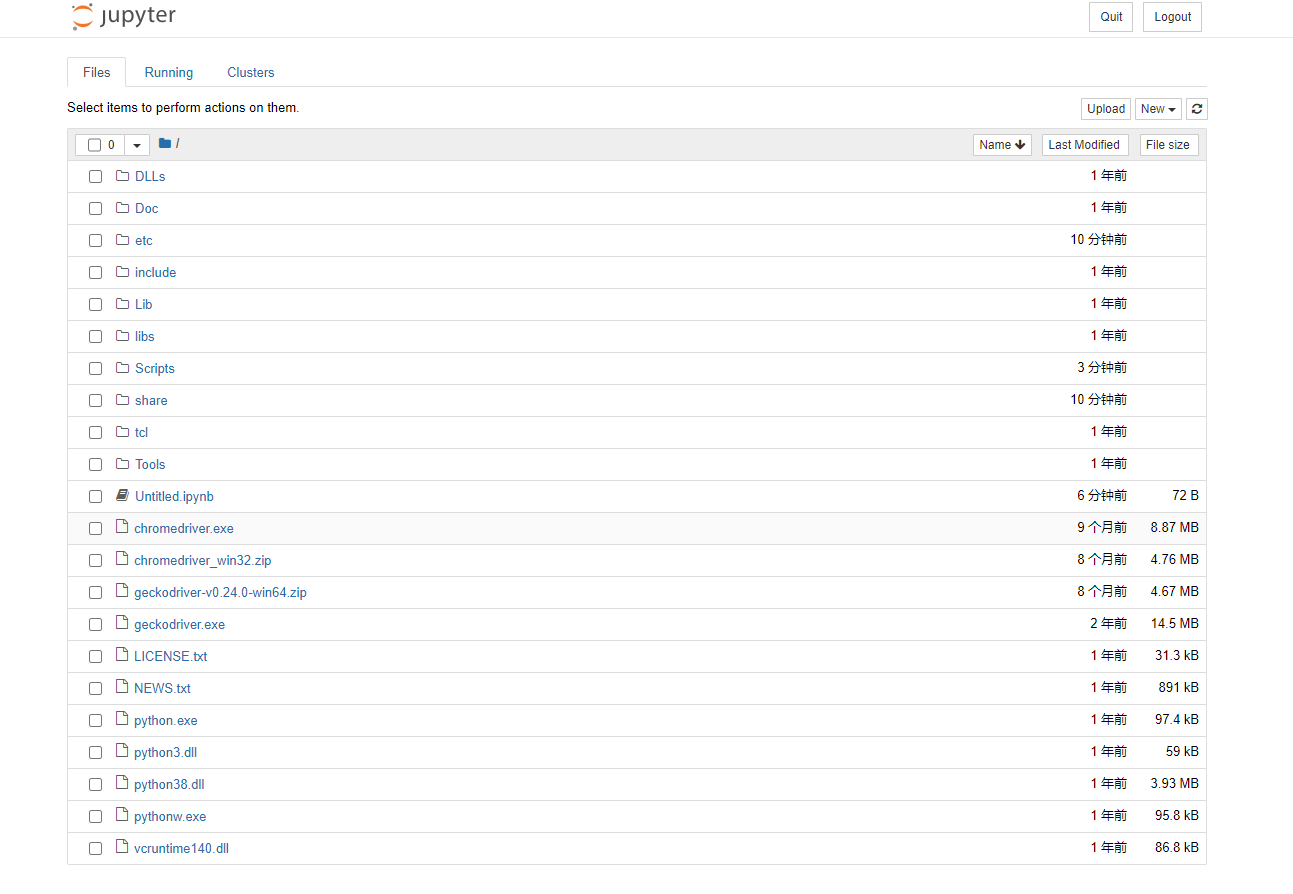Check the geckodriver.exe row checkbox
This screenshot has height=894, width=1293.
95,625
